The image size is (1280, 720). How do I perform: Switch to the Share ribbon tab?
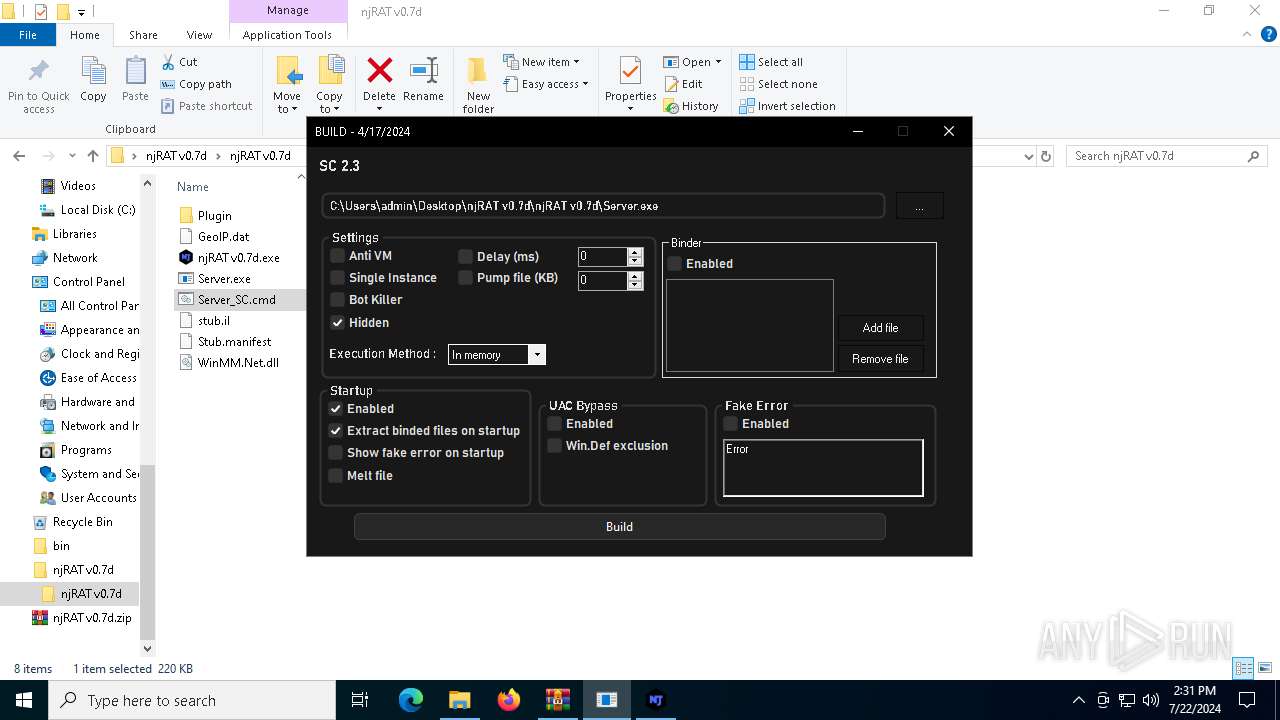coord(143,35)
